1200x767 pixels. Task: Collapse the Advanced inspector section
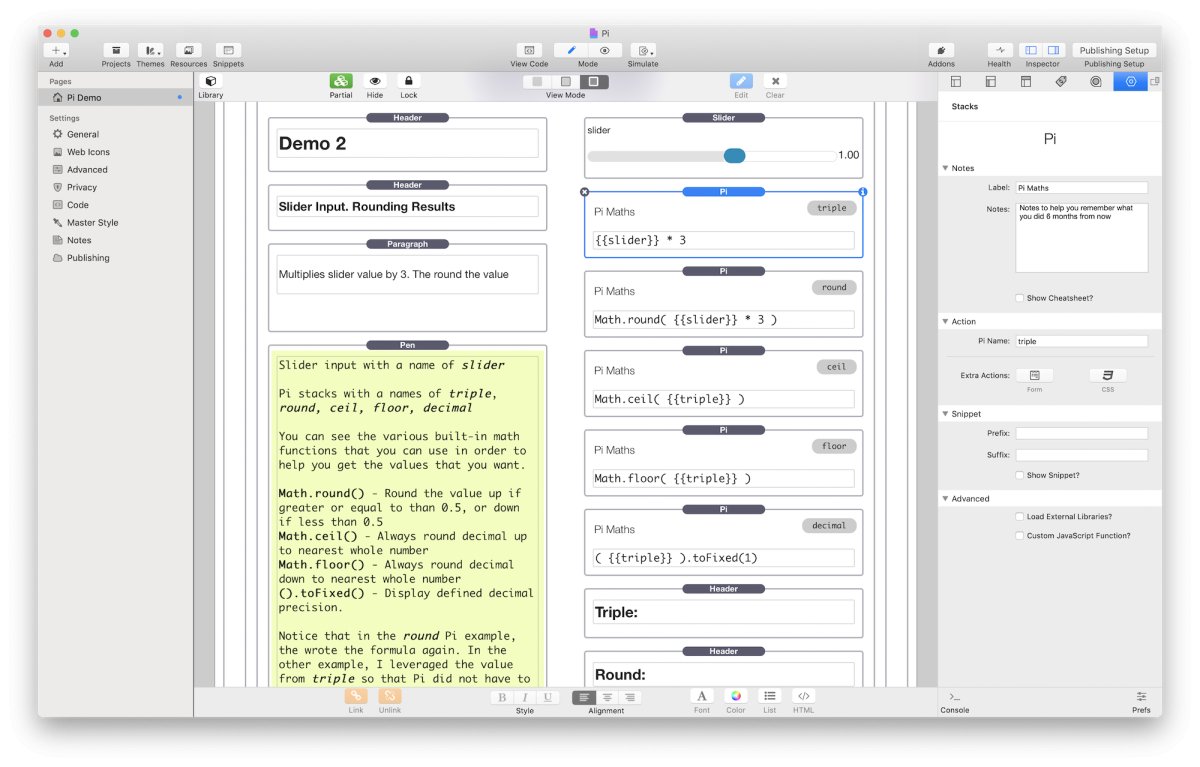coord(946,499)
